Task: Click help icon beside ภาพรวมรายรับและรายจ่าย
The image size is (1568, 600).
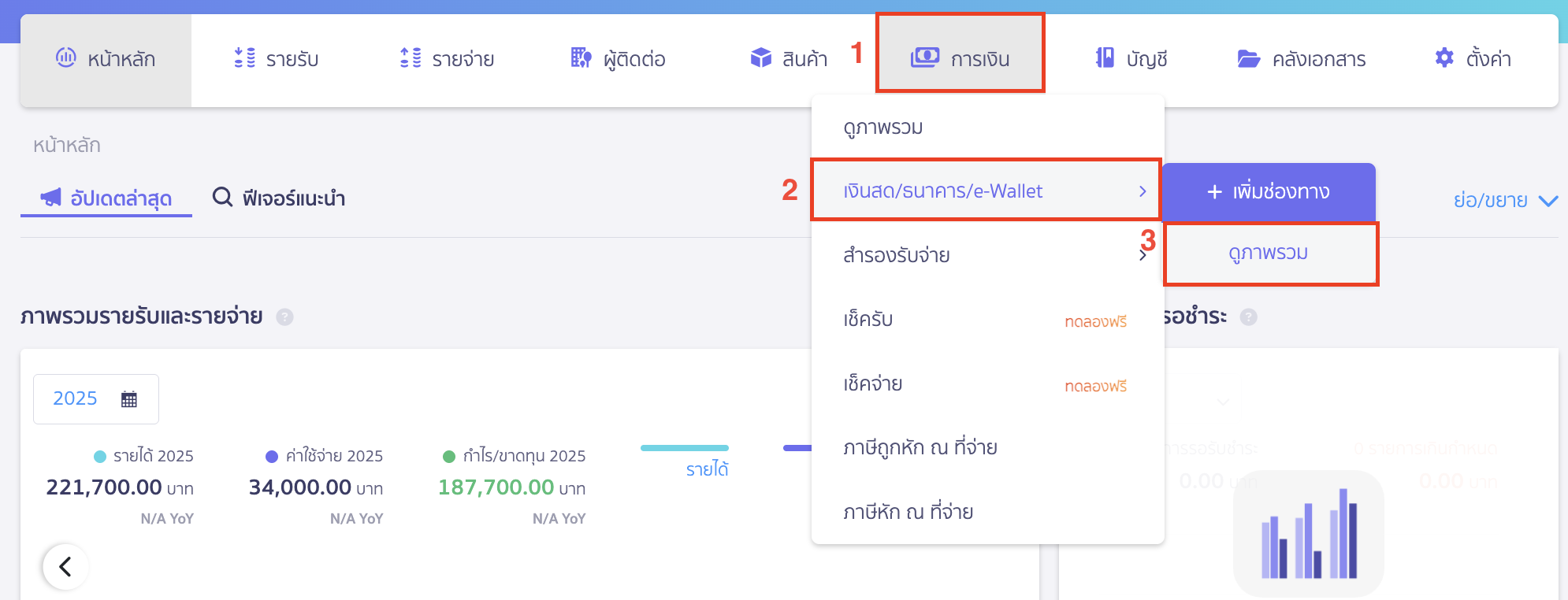Action: (x=284, y=317)
